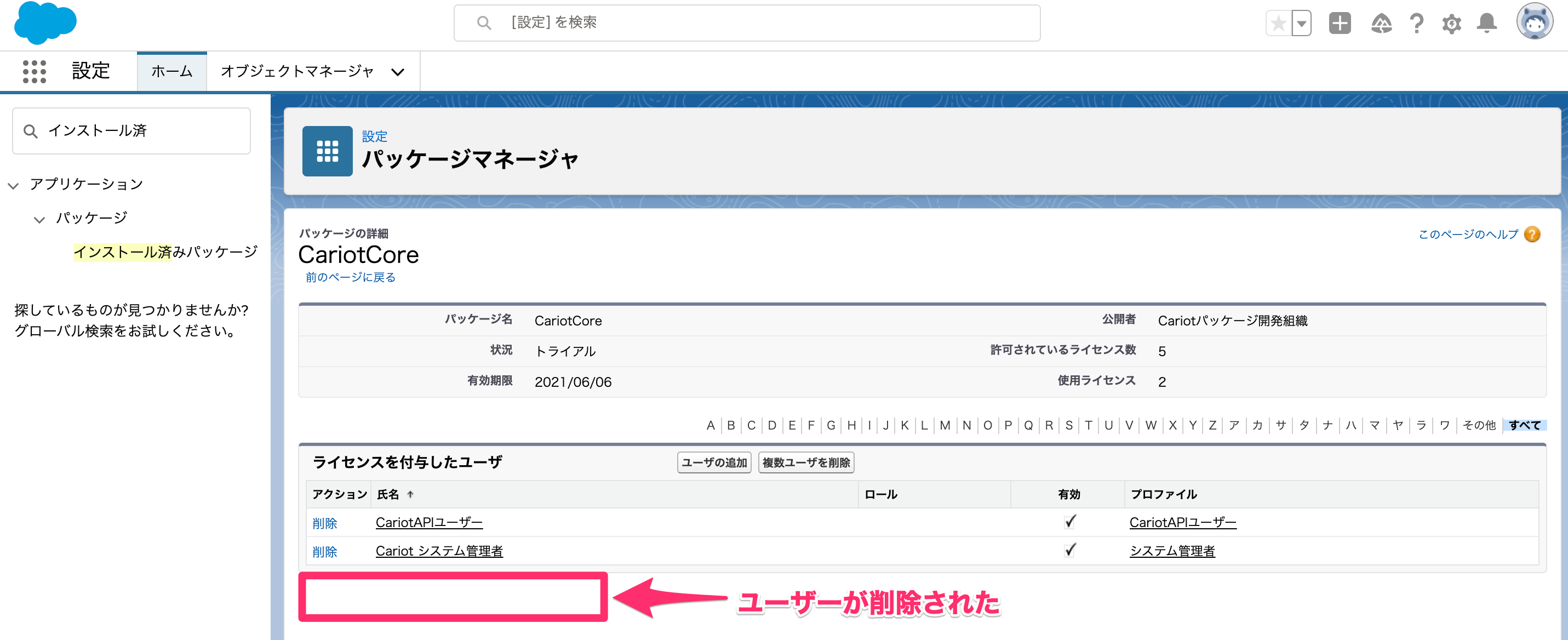Click the 複数ユーザを削除 button

point(806,462)
